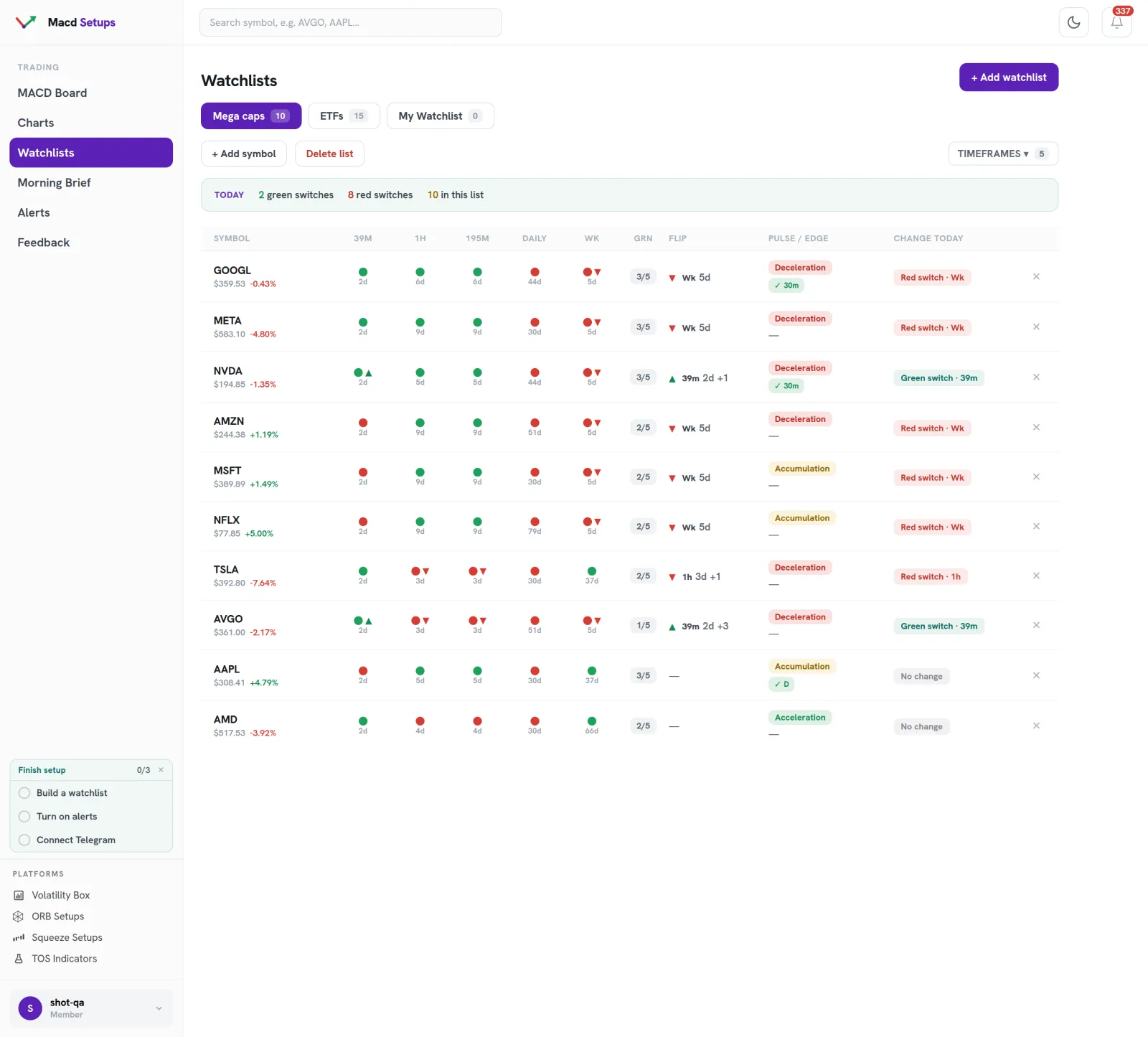Click the Add watchlist button
The width and height of the screenshot is (1148, 1037).
pyautogui.click(x=1008, y=78)
